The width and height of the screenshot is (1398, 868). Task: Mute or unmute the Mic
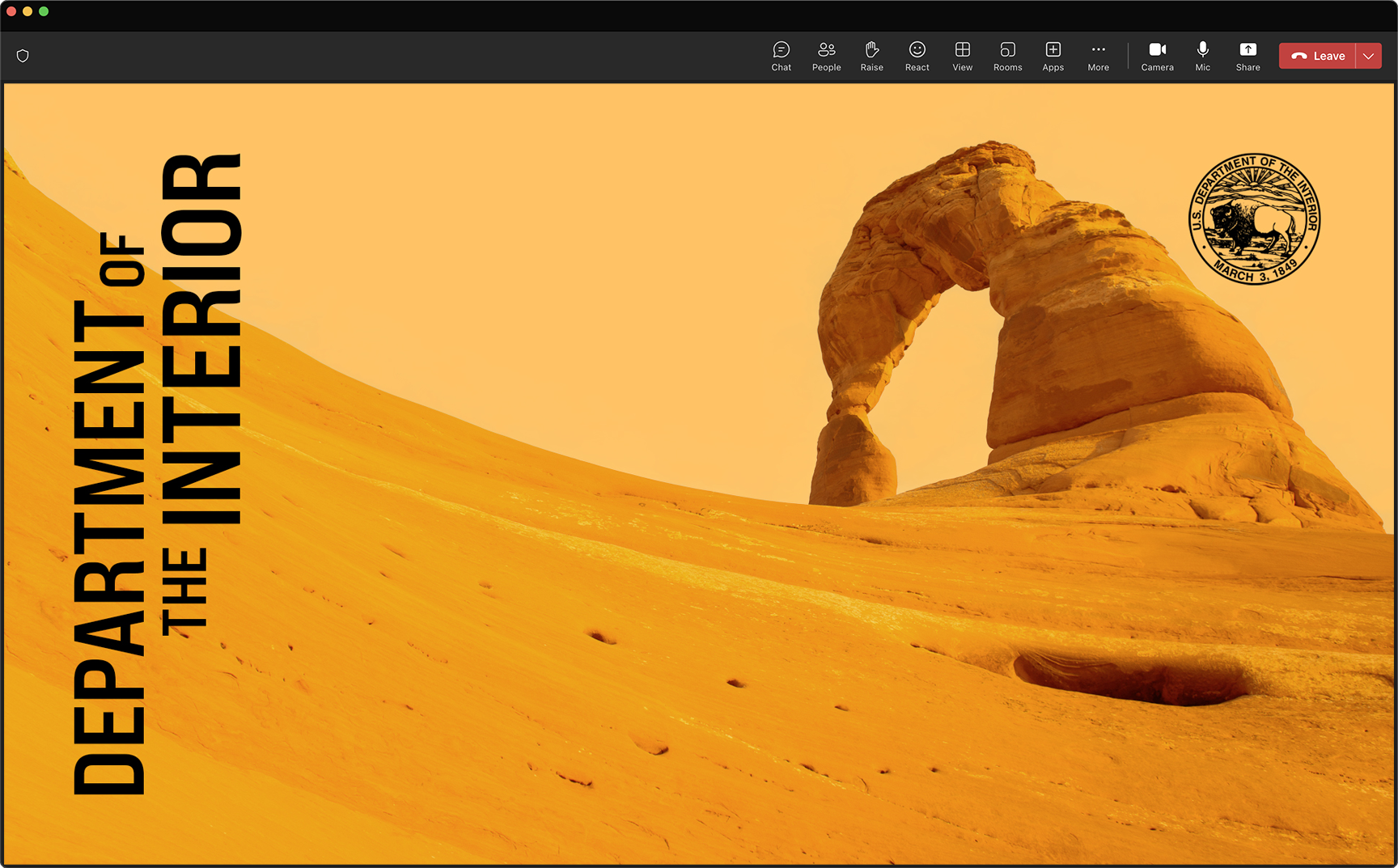tap(1202, 56)
